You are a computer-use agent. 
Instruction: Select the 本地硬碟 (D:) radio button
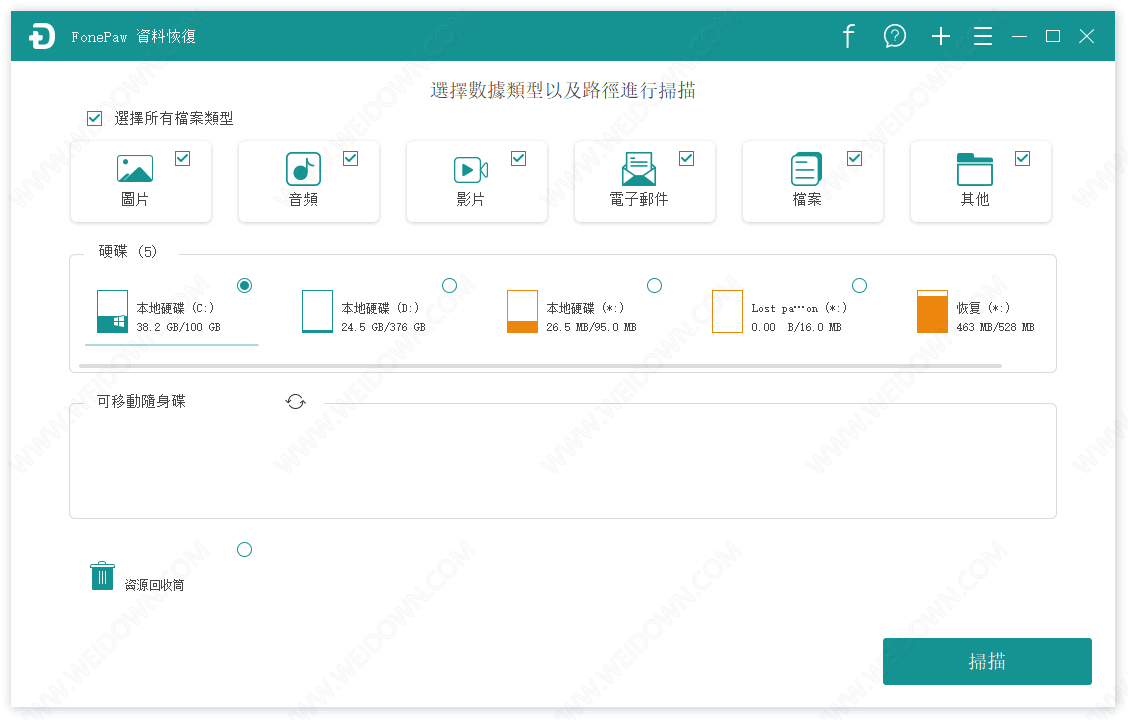449,286
